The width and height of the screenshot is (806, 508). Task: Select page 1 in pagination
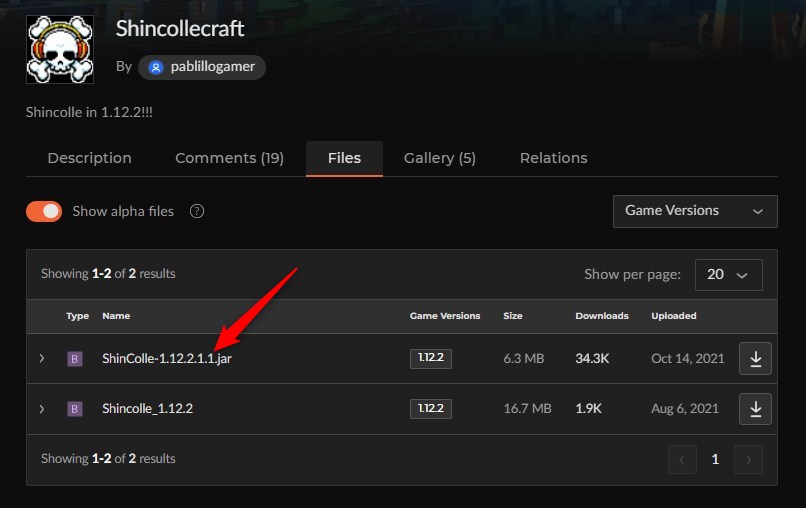tap(715, 460)
